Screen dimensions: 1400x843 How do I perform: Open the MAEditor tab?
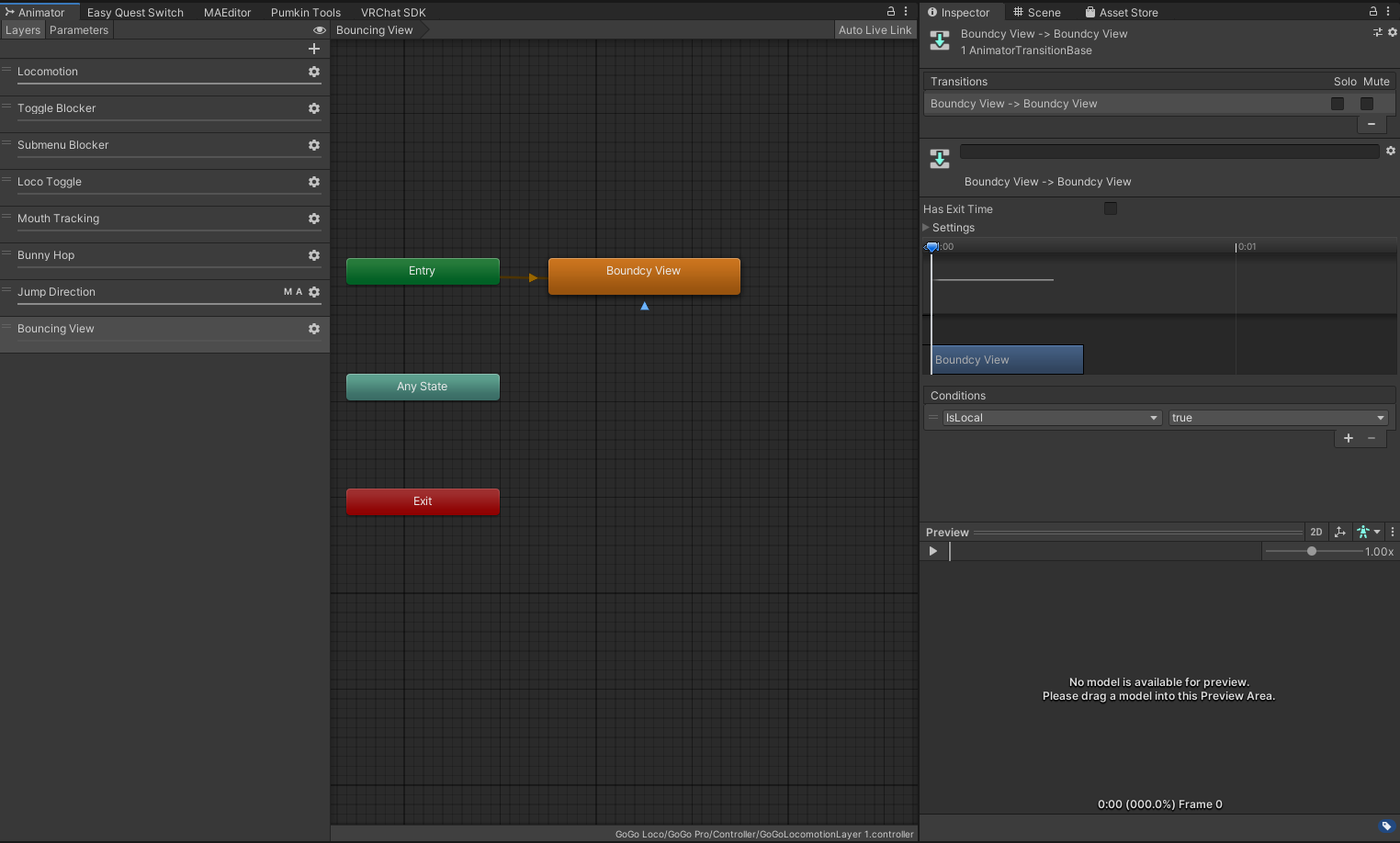[x=227, y=12]
